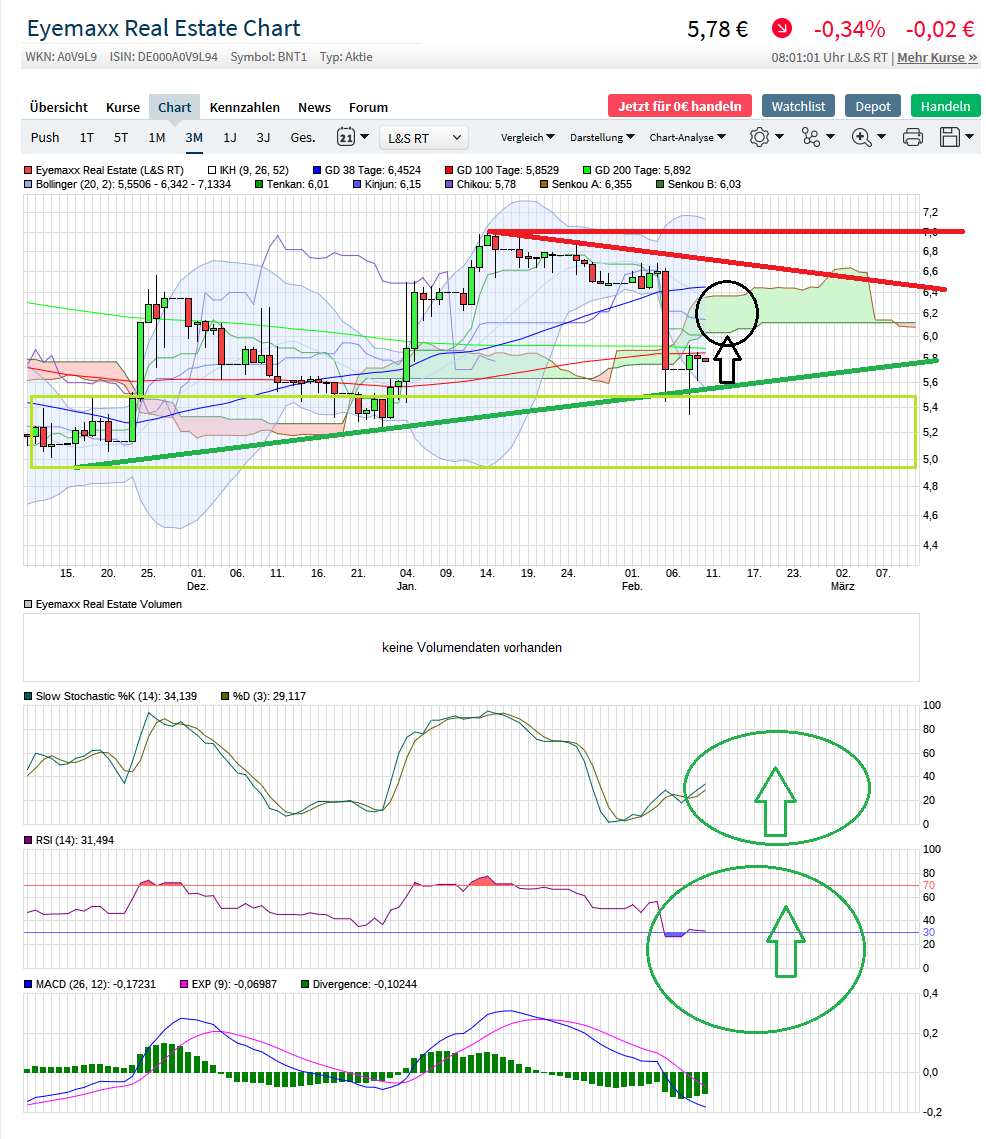The height and width of the screenshot is (1139, 986).
Task: Click the drawing tools nodes icon
Action: [810, 137]
